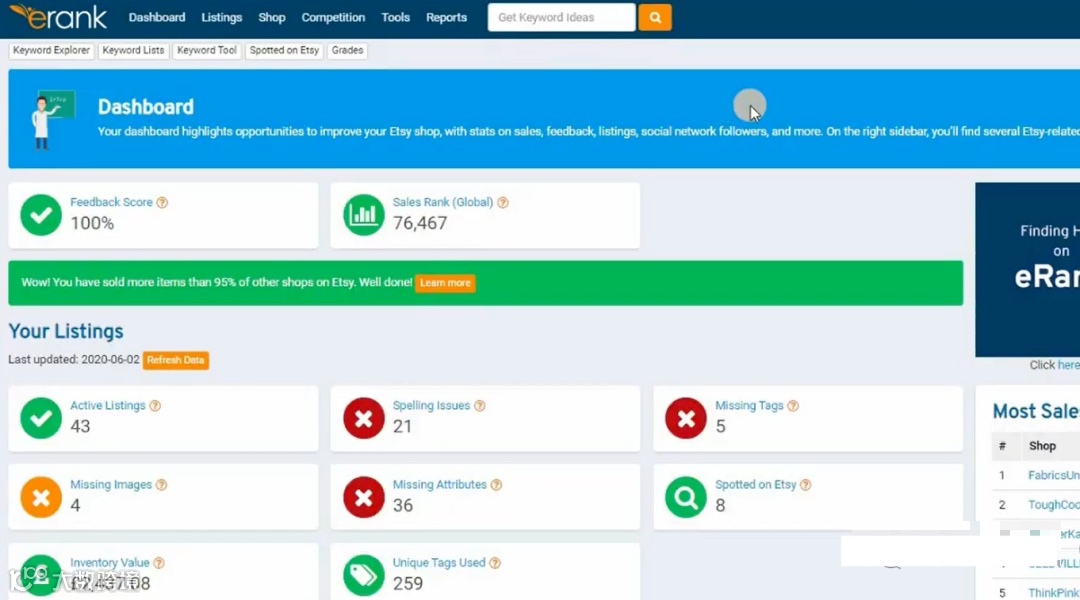This screenshot has width=1080, height=600.
Task: Open the Inventory Value link
Action: (x=110, y=563)
